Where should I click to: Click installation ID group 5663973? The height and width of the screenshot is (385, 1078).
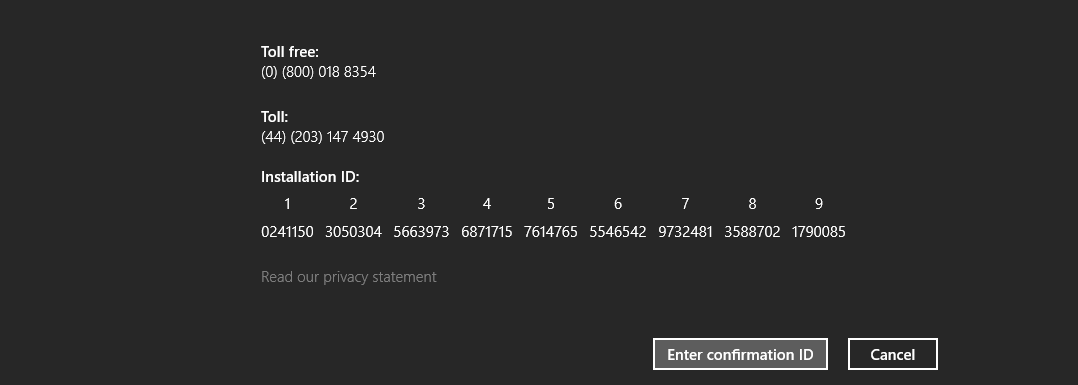point(421,232)
